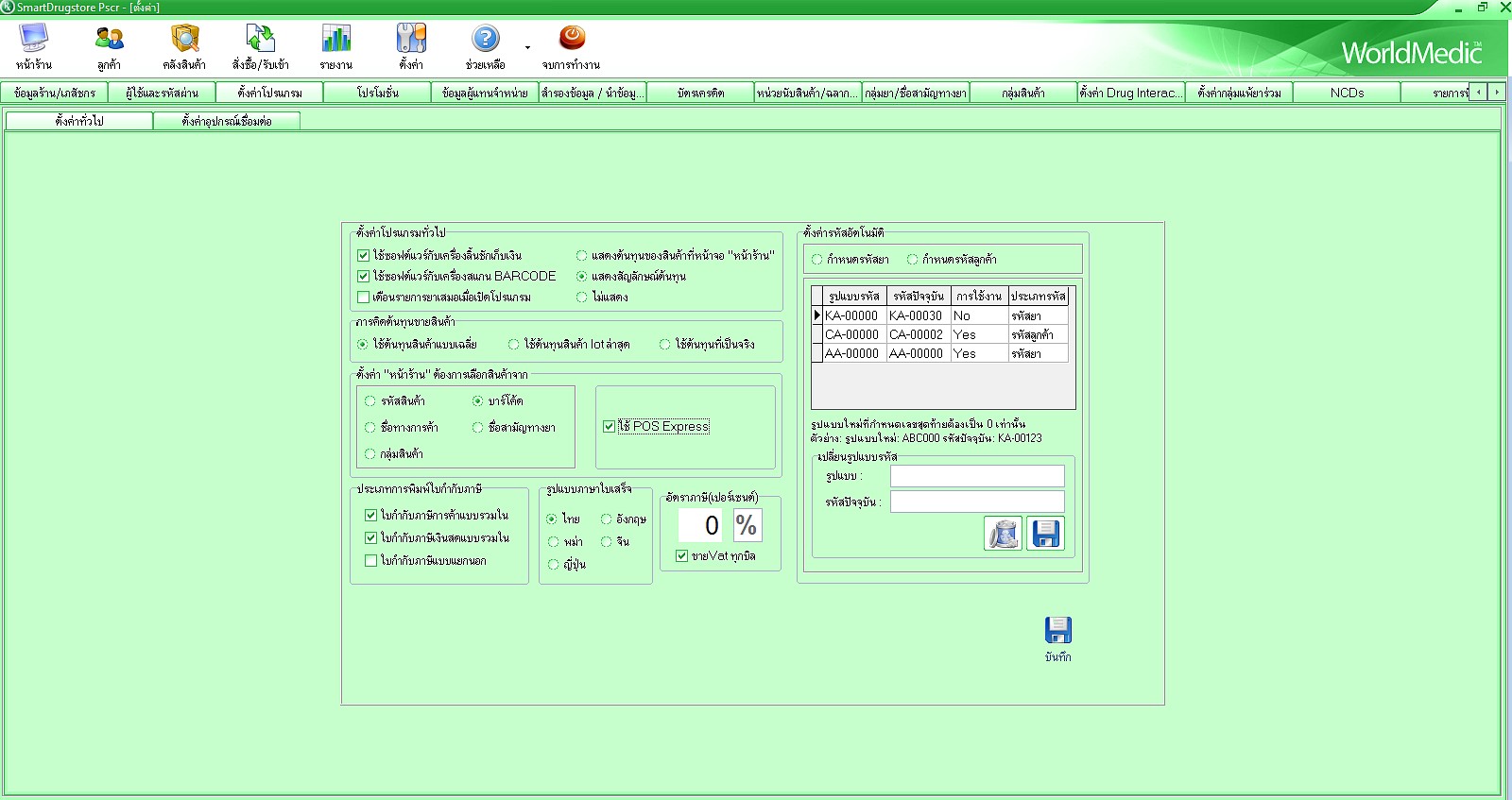Image resolution: width=1512 pixels, height=800 pixels.
Task: Open the คลังสินค้า inventory icon
Action: tap(184, 40)
